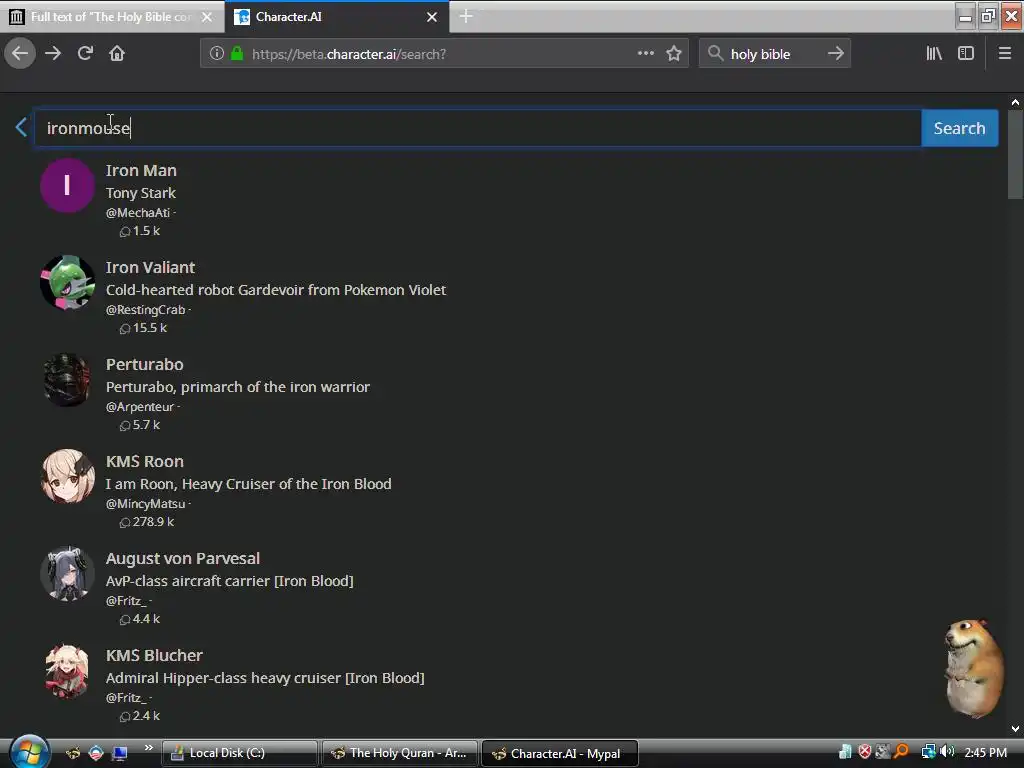Viewport: 1024px width, 768px height.
Task: Click the 278.9 k chat count
Action: 153,522
